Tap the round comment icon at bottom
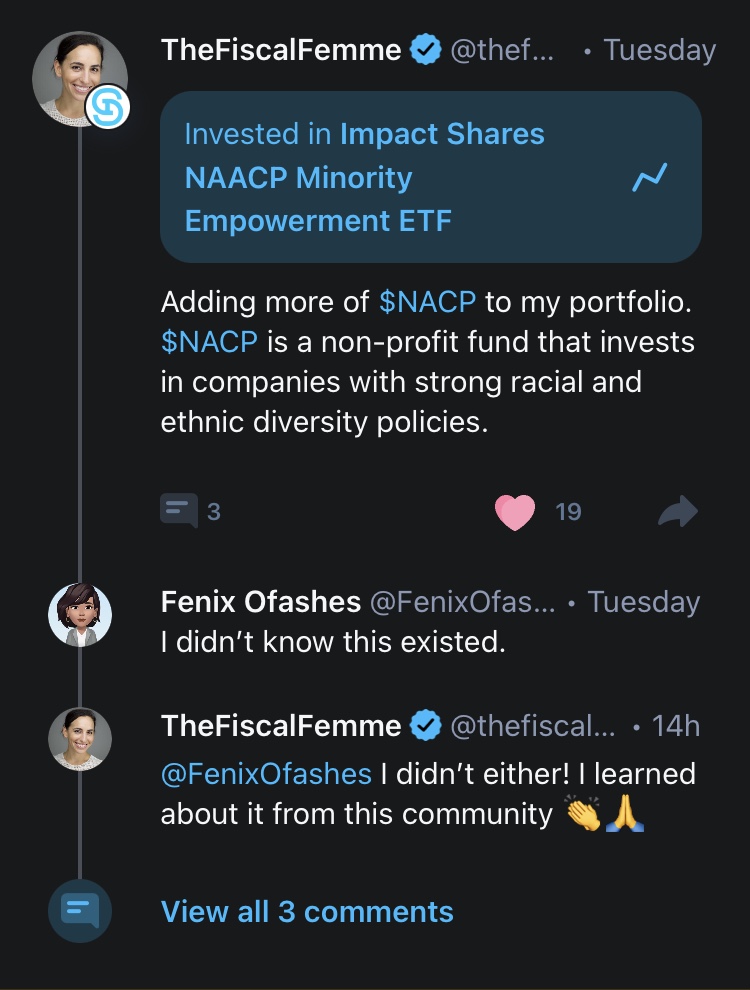The width and height of the screenshot is (750, 990). 80,910
